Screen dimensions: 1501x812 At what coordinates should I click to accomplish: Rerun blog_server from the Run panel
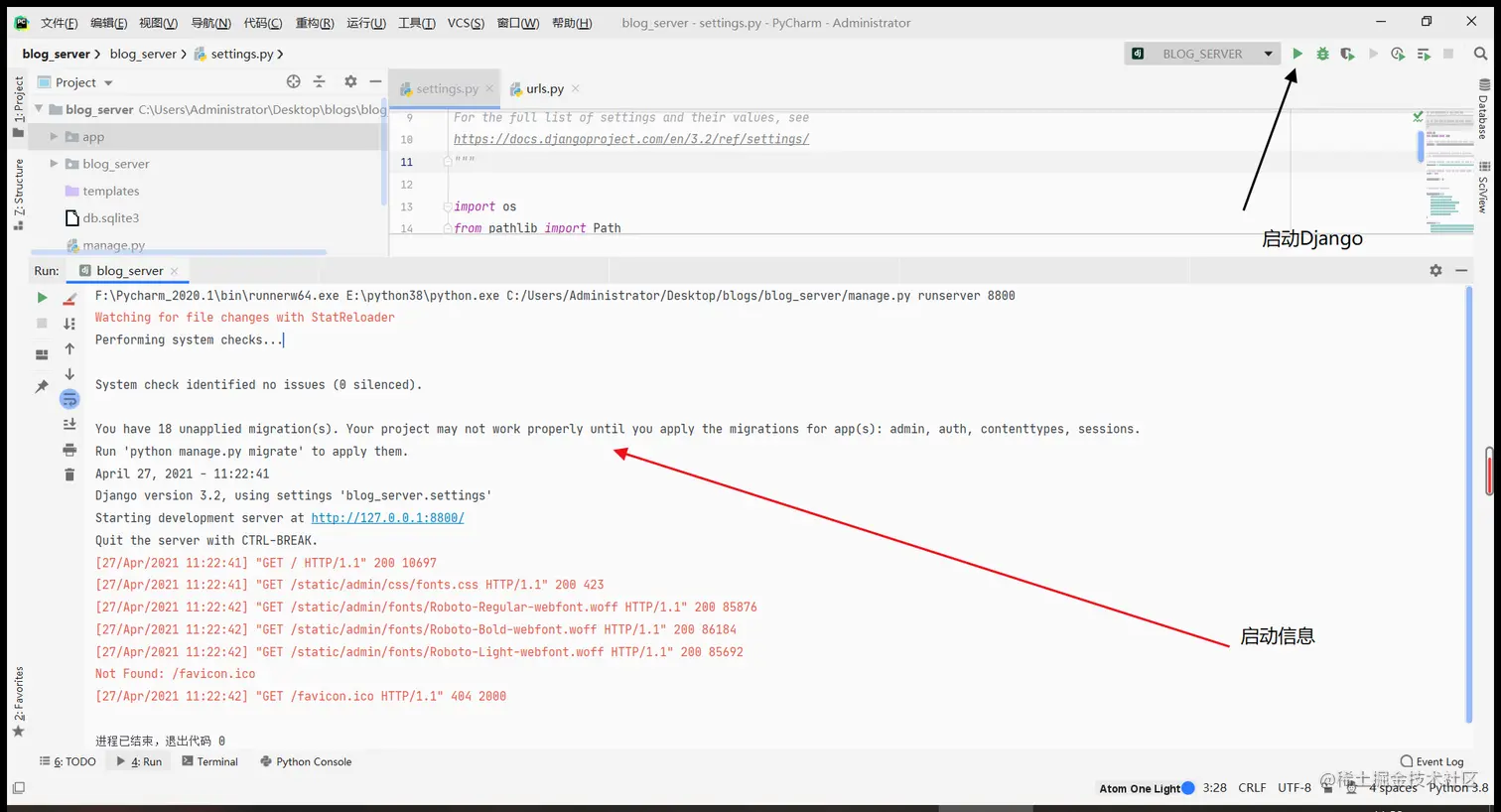coord(42,297)
